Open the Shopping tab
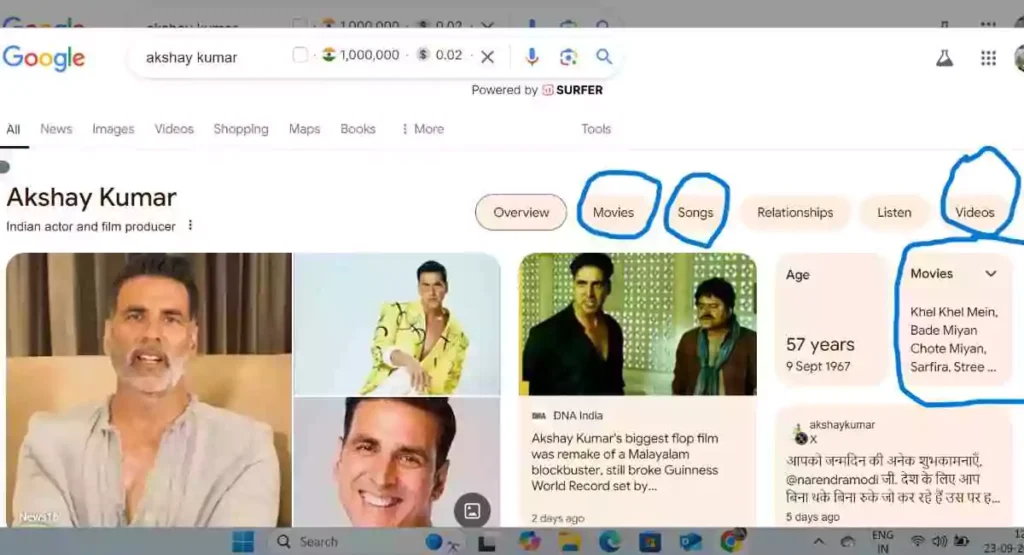 [241, 129]
